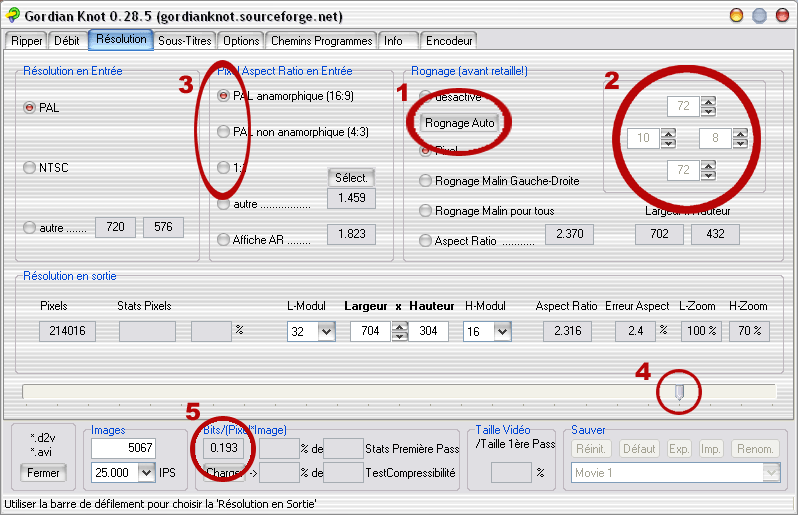Open the IPS framerate dropdown

(x=146, y=472)
